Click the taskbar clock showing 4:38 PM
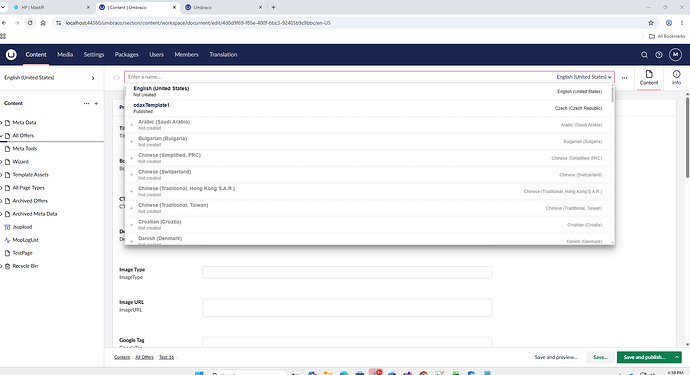 (x=675, y=373)
